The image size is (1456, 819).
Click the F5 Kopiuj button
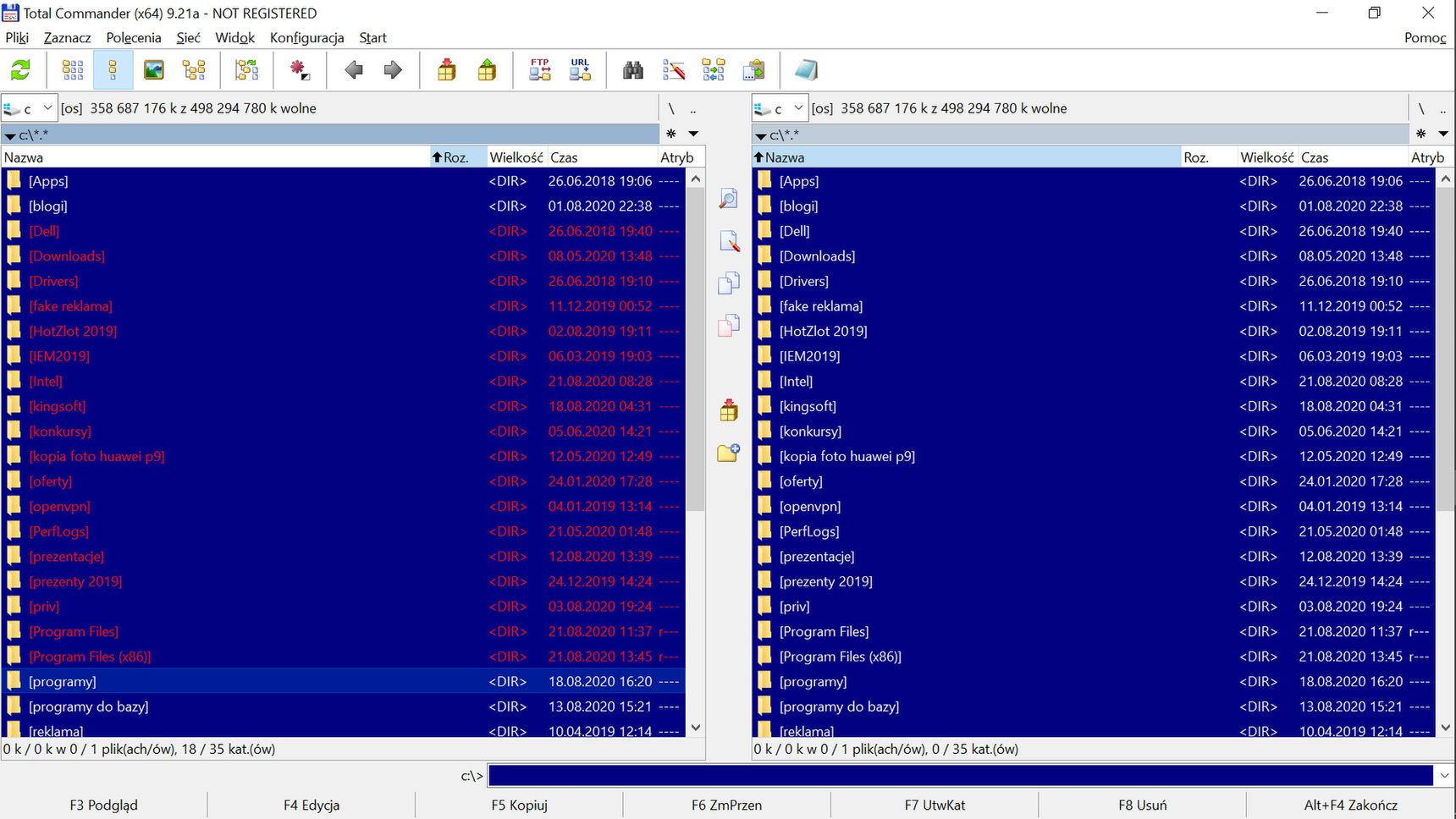[520, 805]
